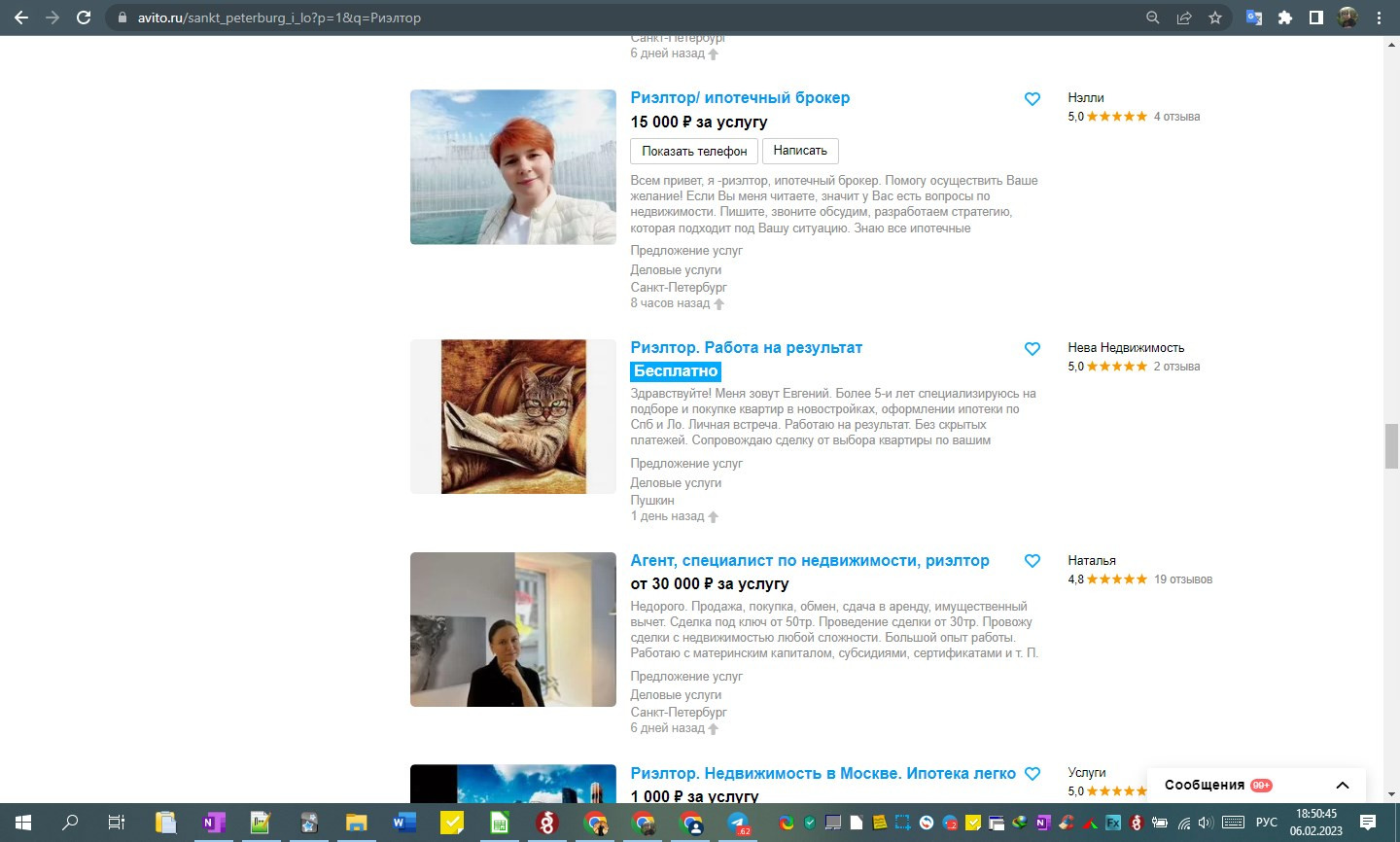Open 'Агент, специалист по недвижимости, риэлтор' listing
1400x842 pixels.
(810, 560)
